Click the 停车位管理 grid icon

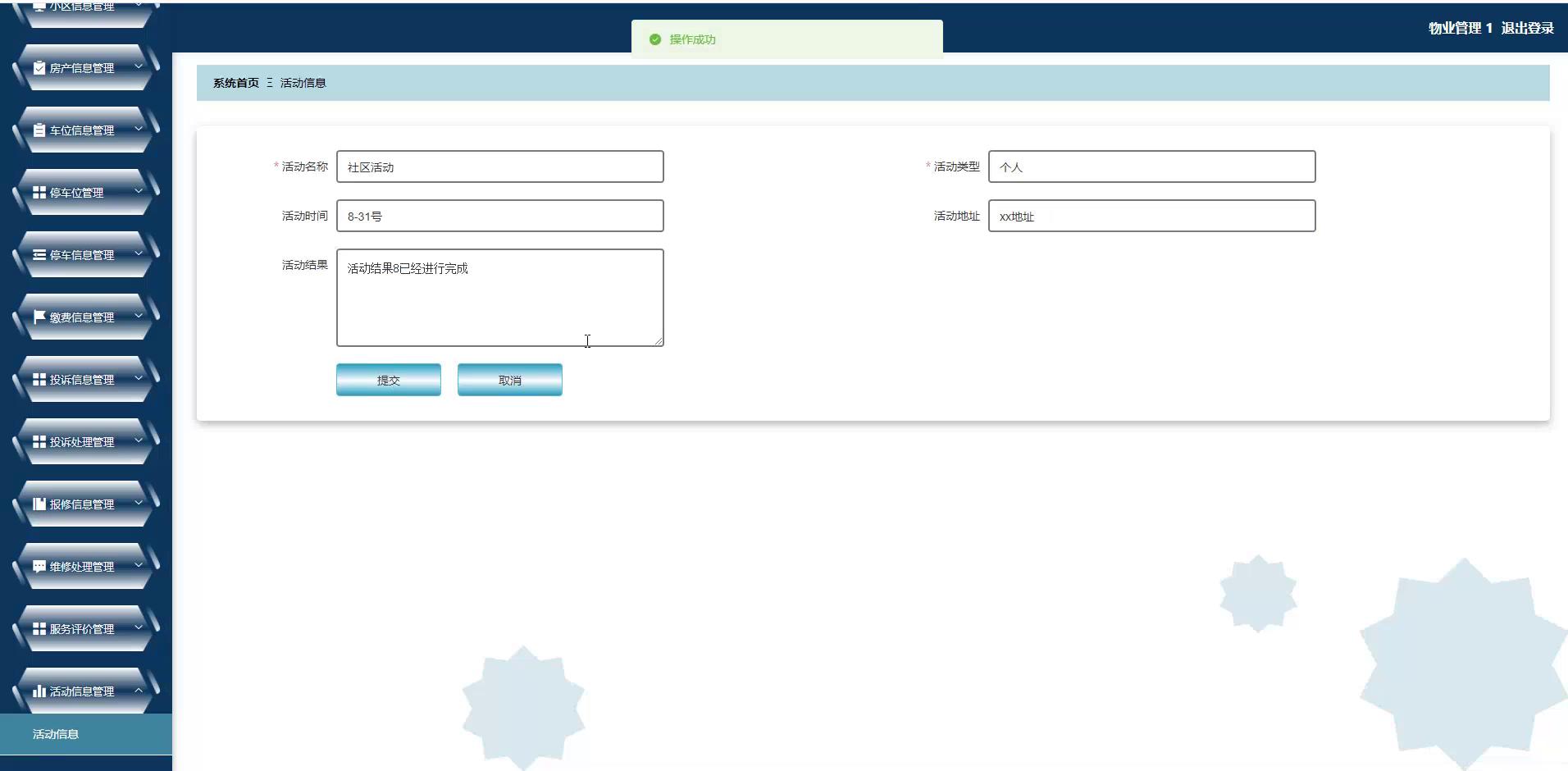[39, 193]
